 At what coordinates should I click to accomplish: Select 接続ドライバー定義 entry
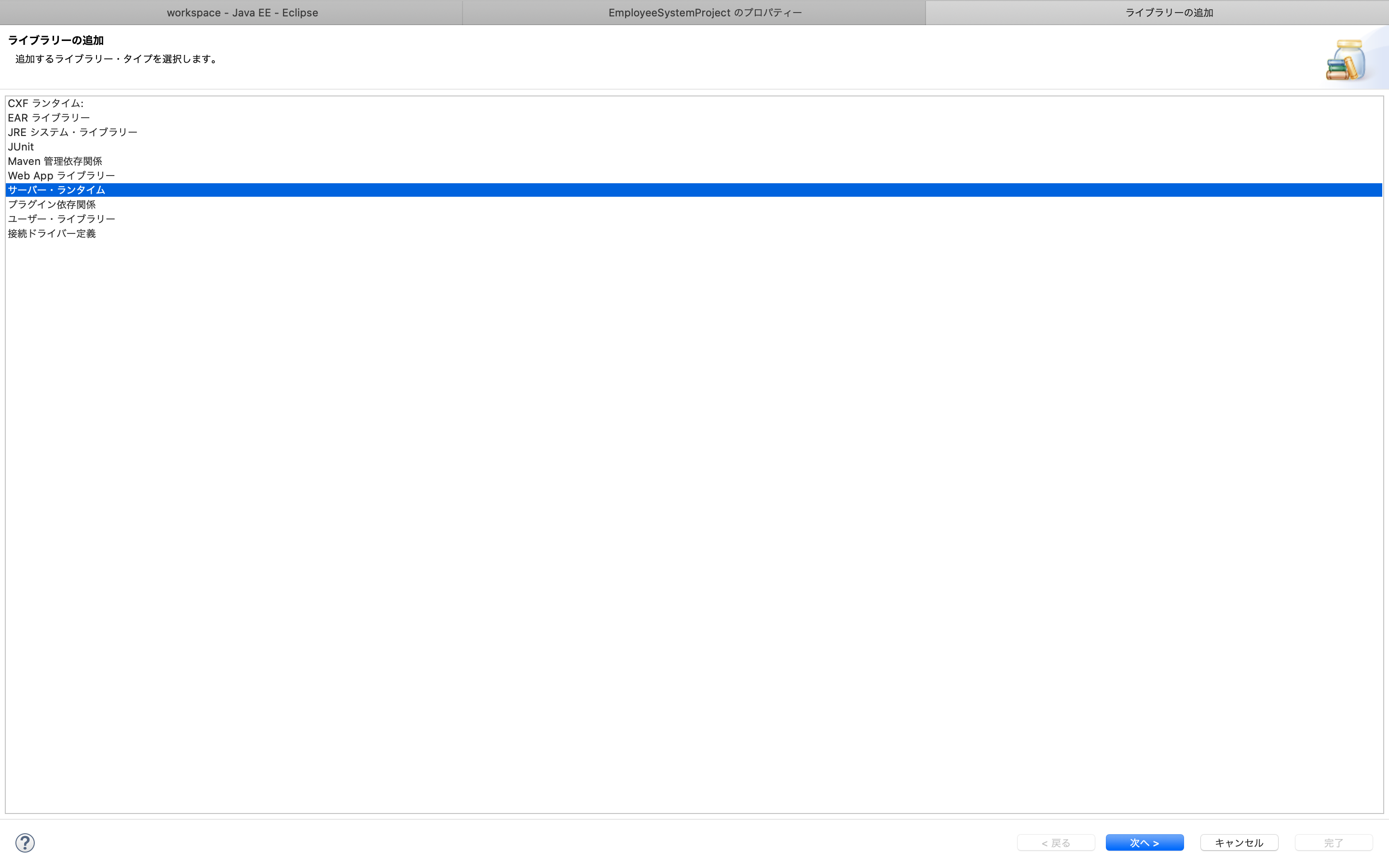coord(52,234)
